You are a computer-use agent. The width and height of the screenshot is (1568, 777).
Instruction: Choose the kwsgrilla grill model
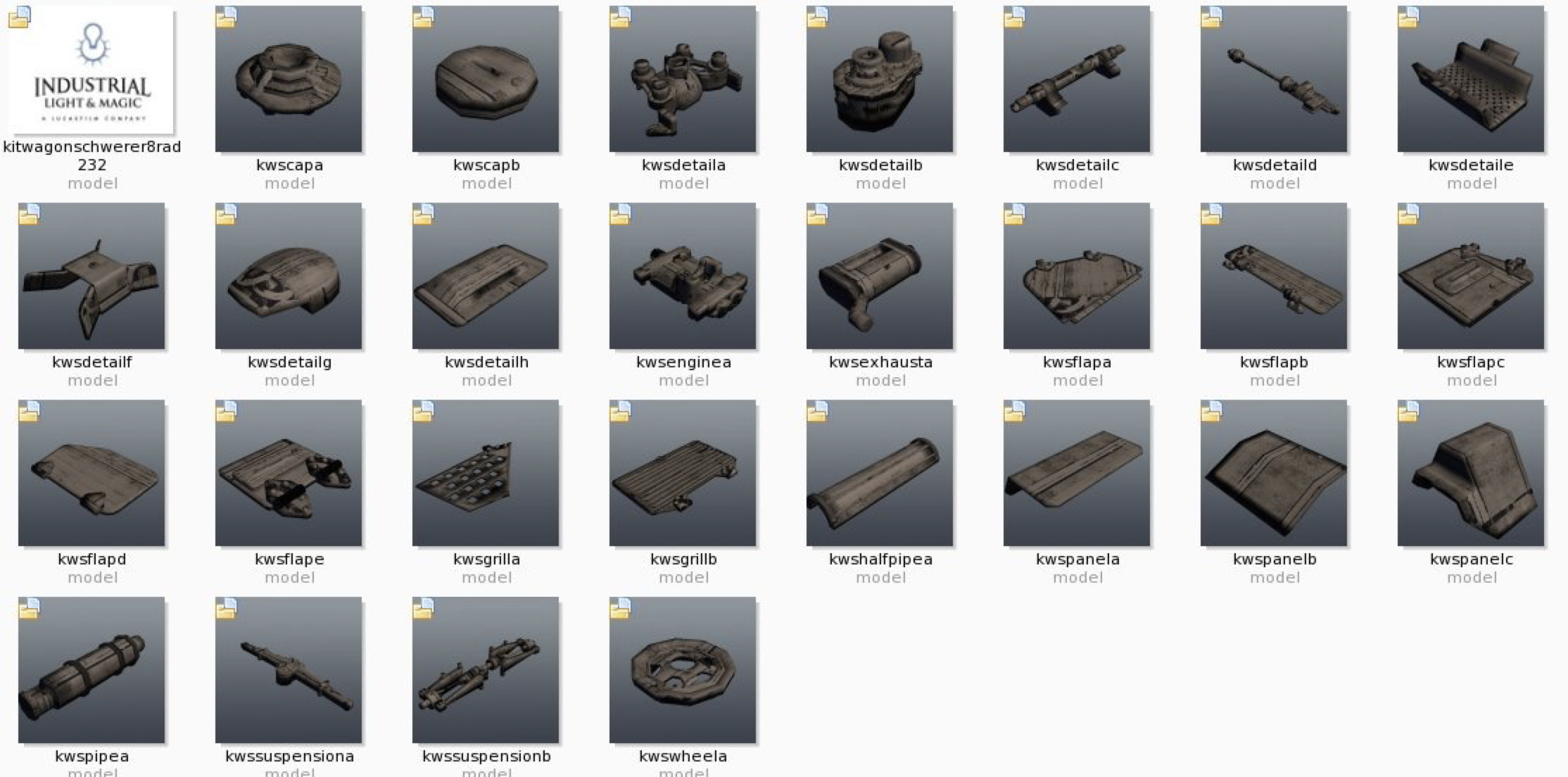click(x=486, y=473)
